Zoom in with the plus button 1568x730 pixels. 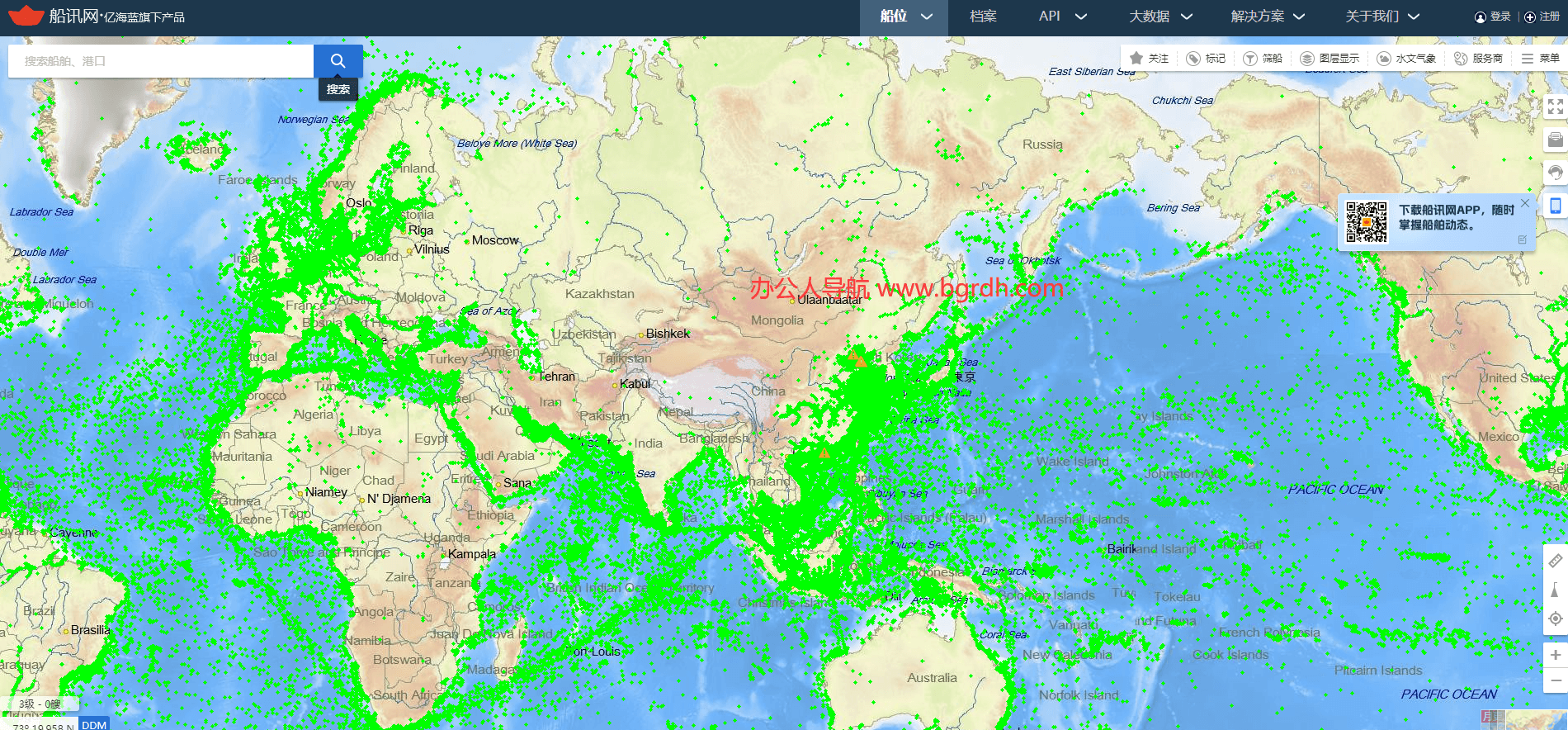(1555, 655)
